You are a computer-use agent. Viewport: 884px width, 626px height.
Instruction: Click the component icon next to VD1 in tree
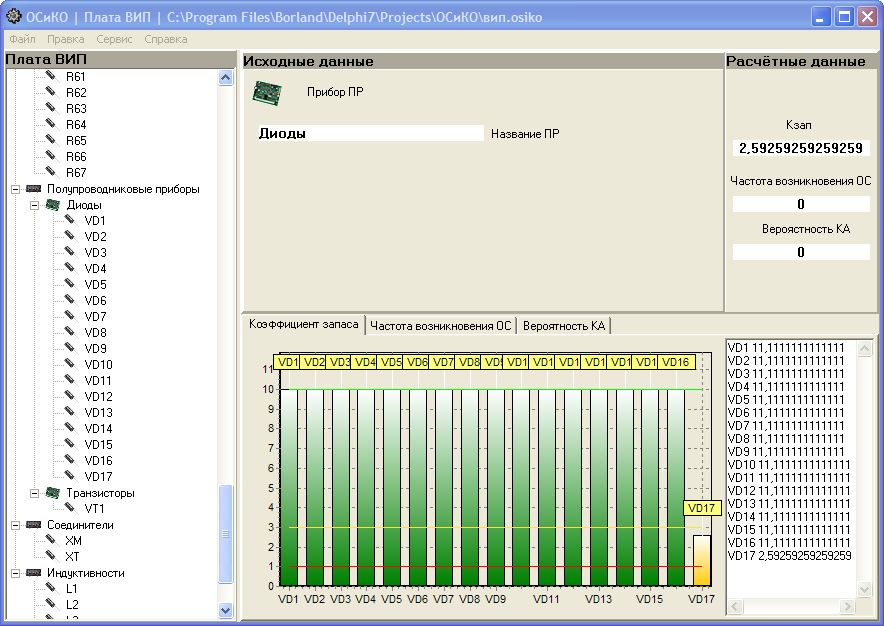point(70,219)
